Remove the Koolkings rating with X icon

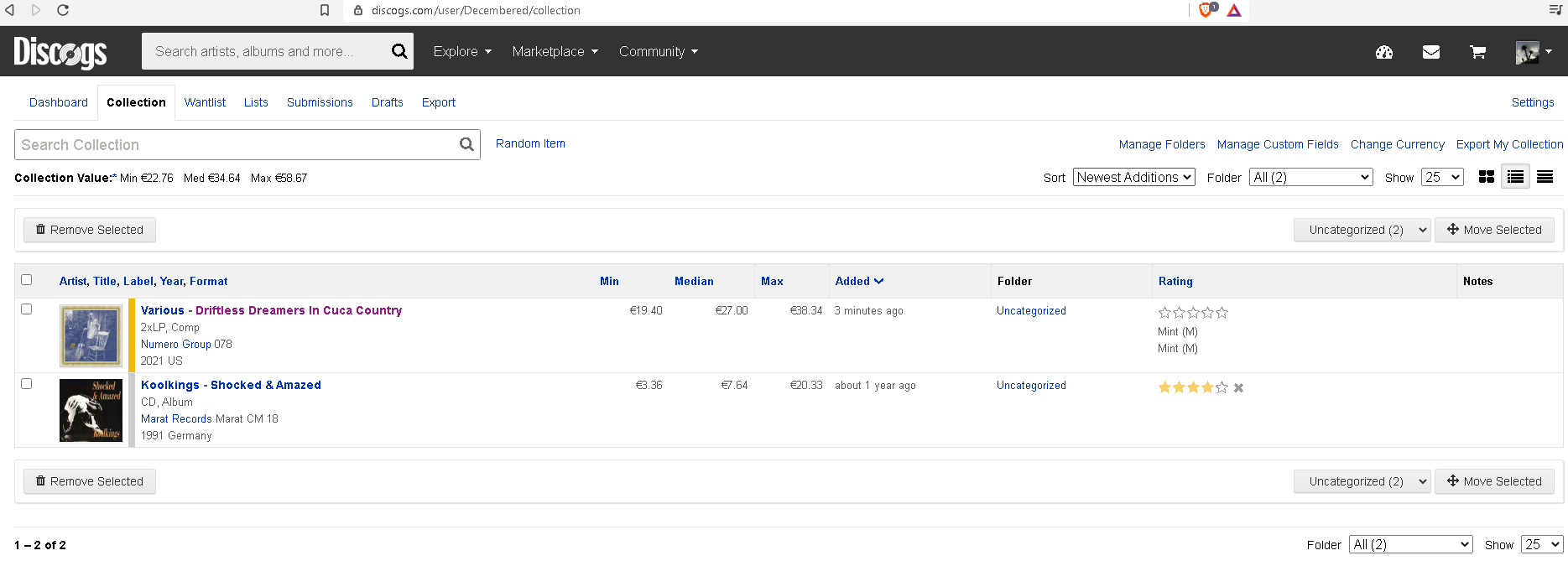pyautogui.click(x=1238, y=387)
